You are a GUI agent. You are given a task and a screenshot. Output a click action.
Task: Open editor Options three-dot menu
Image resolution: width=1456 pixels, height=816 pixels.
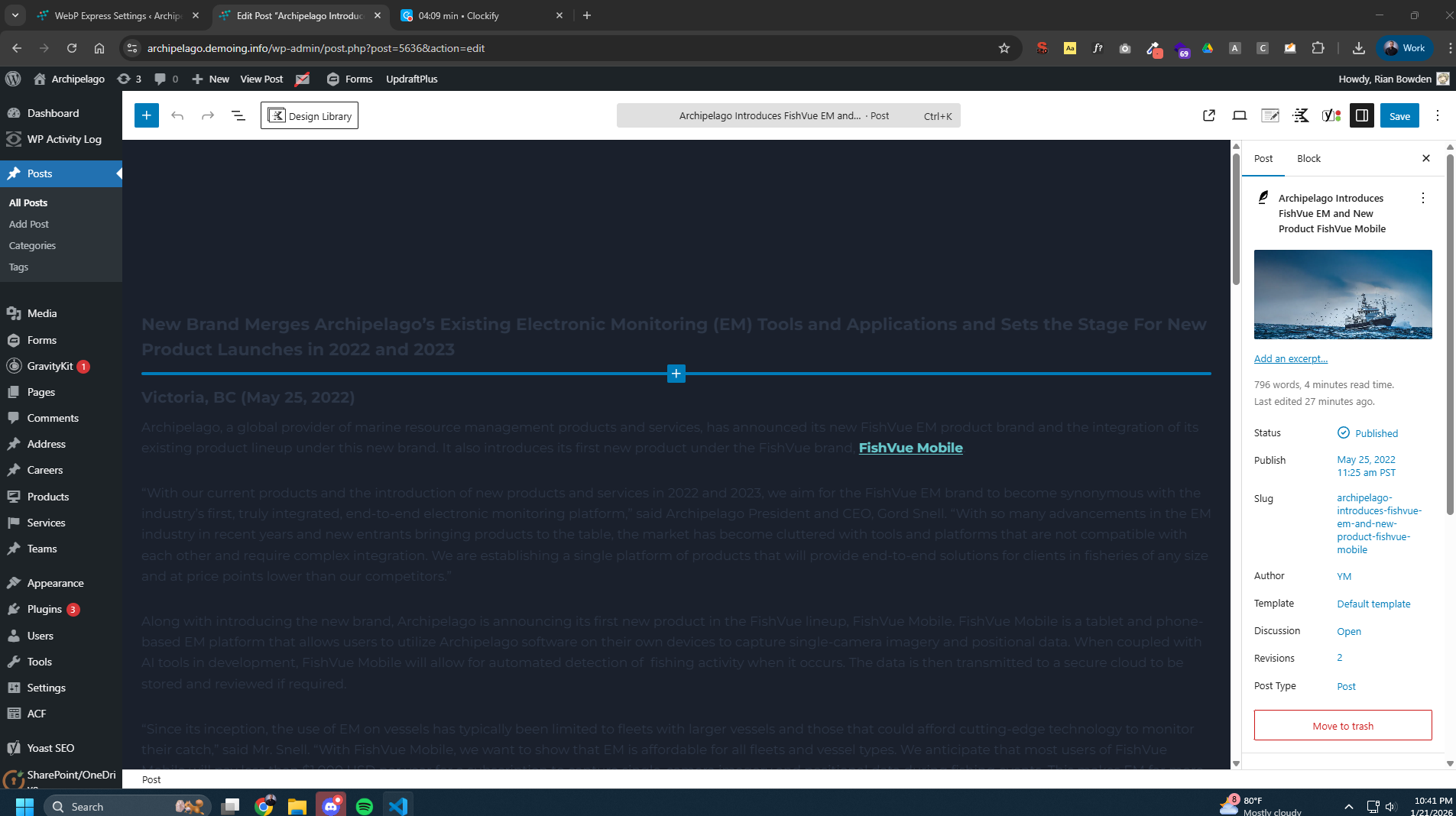tap(1437, 115)
